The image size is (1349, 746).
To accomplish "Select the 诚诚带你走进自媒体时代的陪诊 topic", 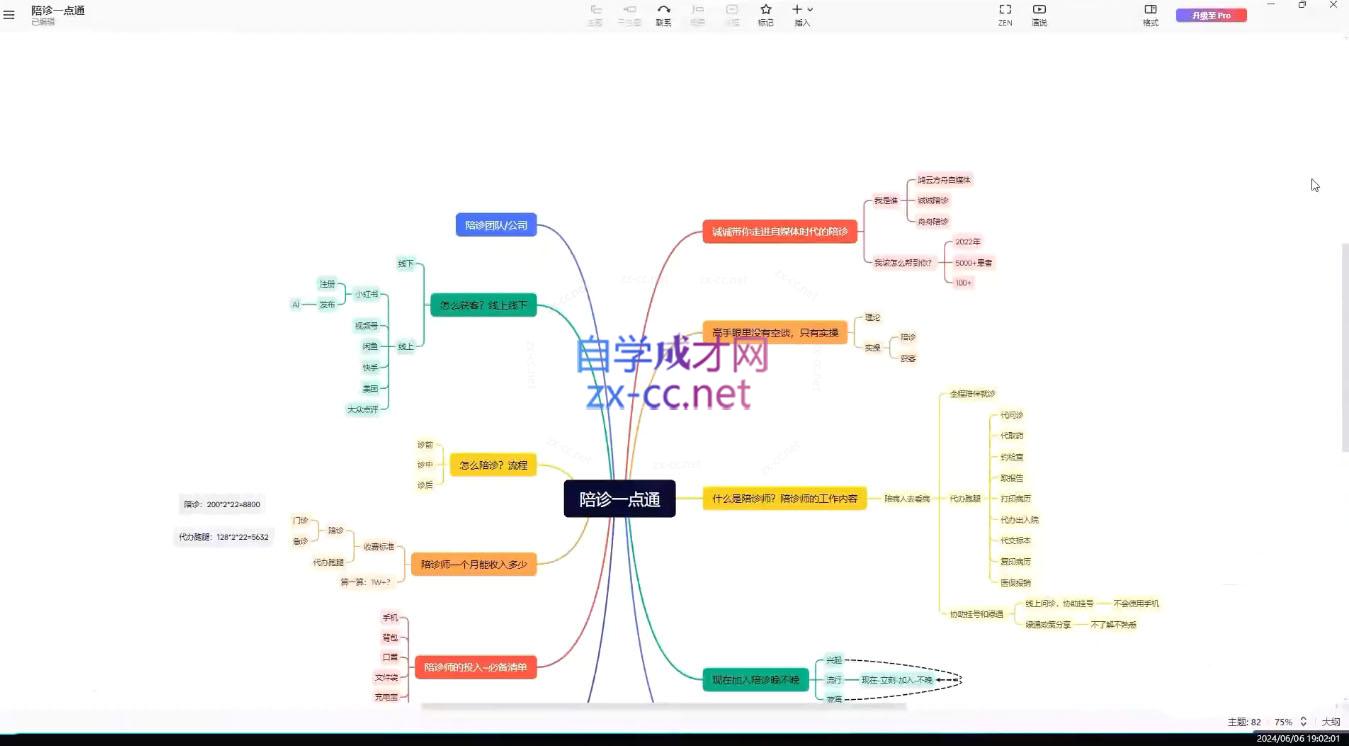I will click(x=780, y=232).
